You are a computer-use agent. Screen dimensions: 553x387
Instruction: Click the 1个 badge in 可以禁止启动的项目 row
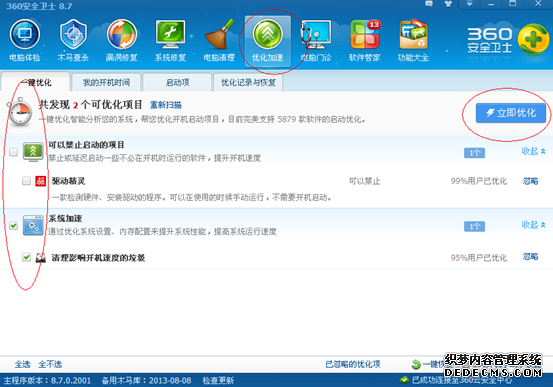point(474,153)
